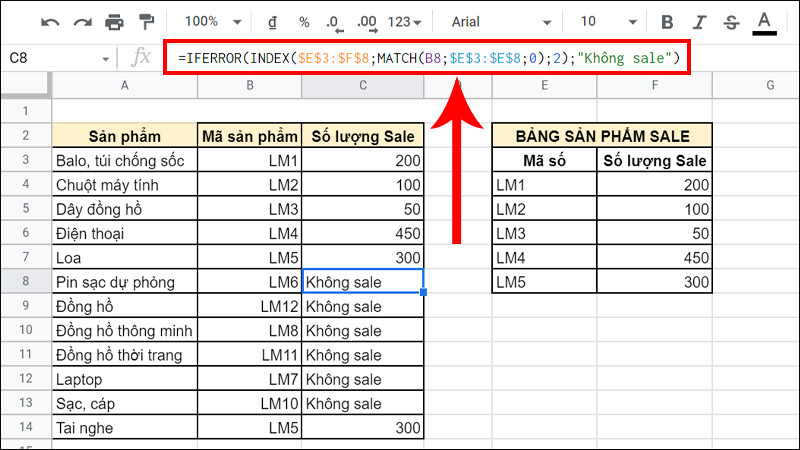Decrease decimal places
This screenshot has height=450, width=800.
click(x=334, y=22)
